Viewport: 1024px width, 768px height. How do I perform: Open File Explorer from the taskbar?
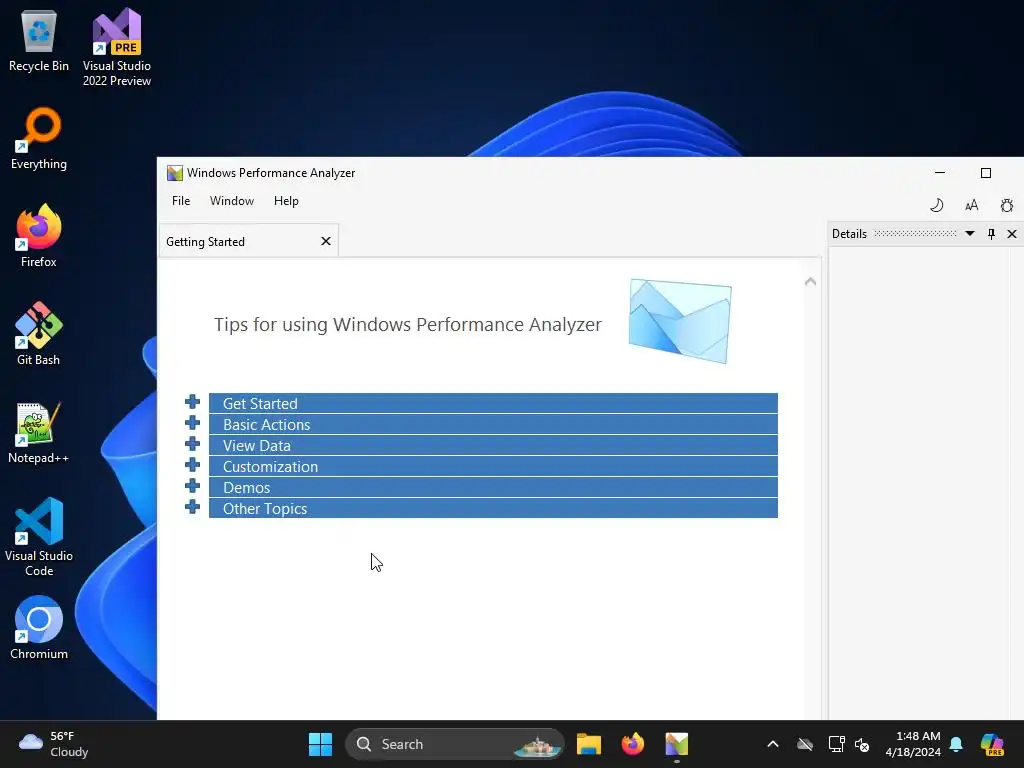(x=588, y=744)
